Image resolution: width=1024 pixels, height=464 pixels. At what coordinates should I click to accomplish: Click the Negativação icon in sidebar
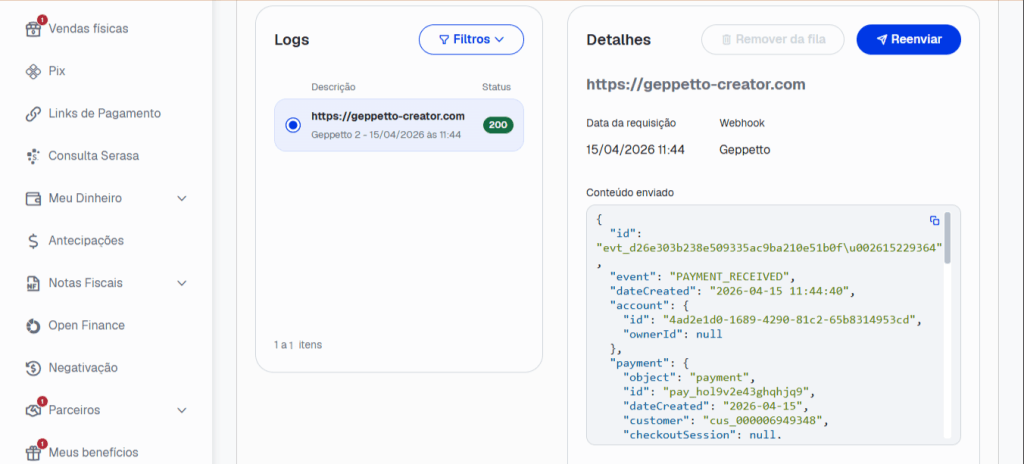tap(33, 368)
